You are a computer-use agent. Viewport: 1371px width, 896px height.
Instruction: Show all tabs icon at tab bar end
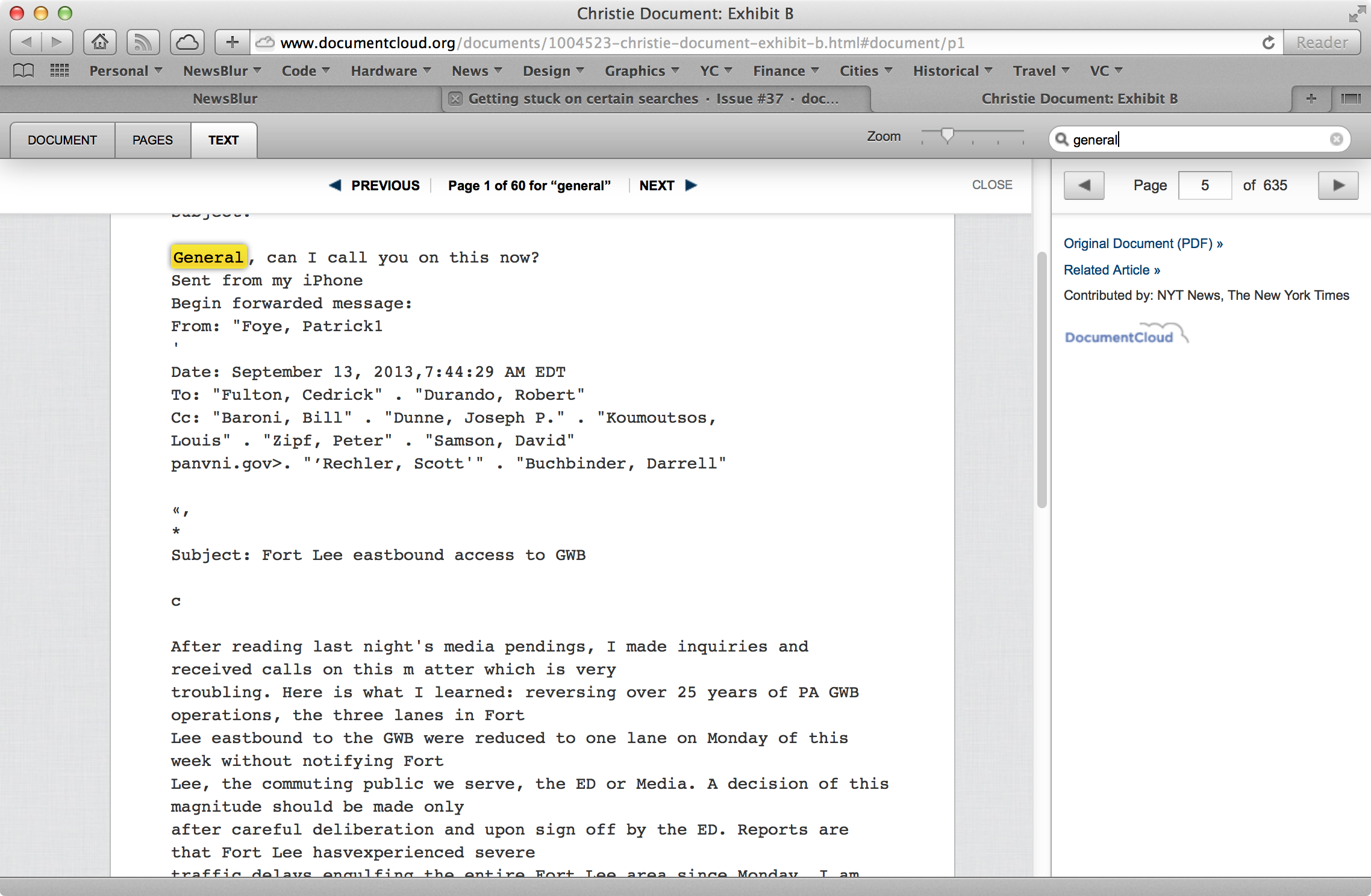1351,99
